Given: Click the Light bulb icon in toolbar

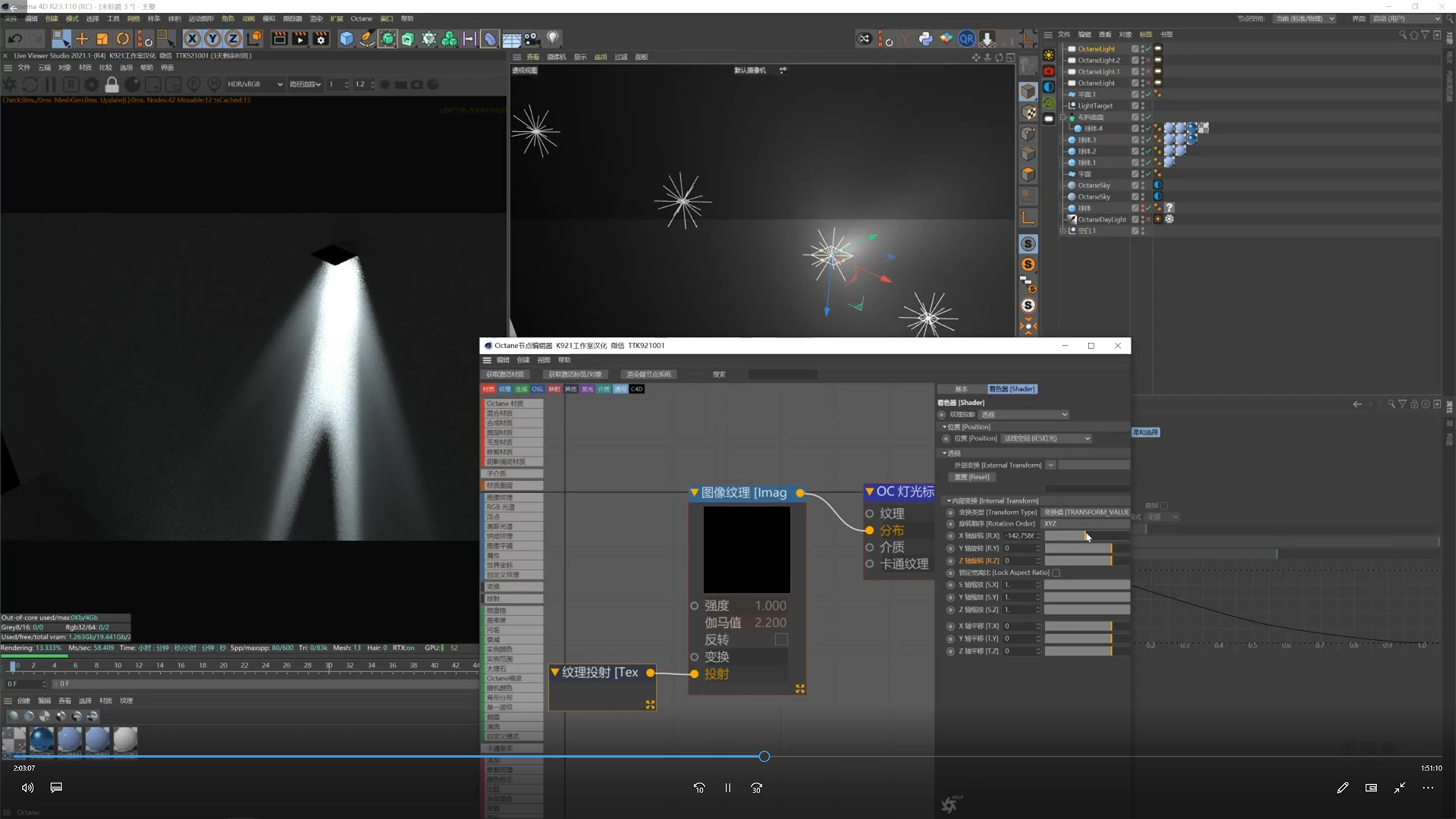Looking at the screenshot, I should [553, 39].
